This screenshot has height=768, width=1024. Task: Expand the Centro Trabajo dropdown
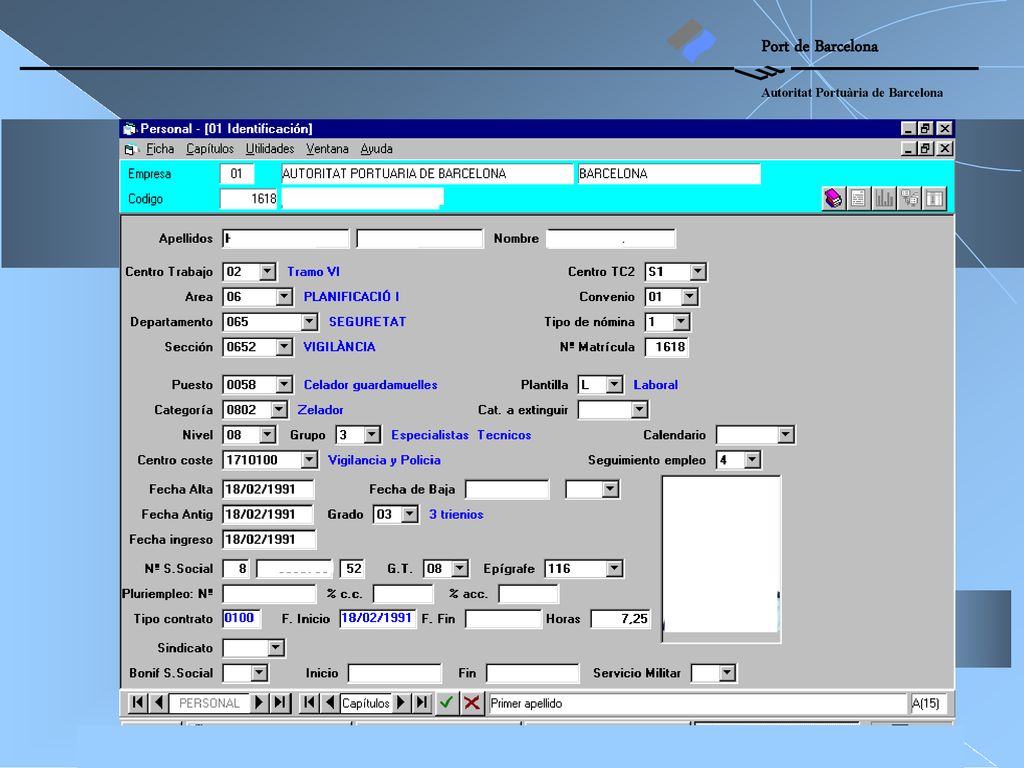coord(267,272)
